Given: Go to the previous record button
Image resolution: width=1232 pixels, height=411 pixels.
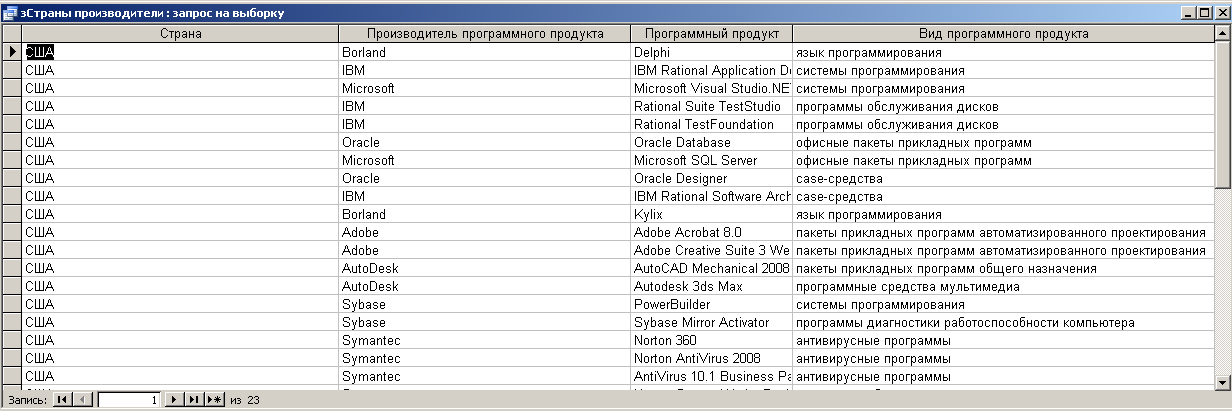Looking at the screenshot, I should click(83, 400).
